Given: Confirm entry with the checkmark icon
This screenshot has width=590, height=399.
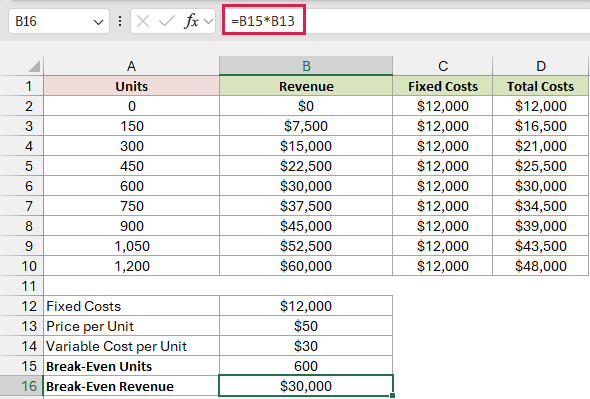Looking at the screenshot, I should click(x=166, y=21).
